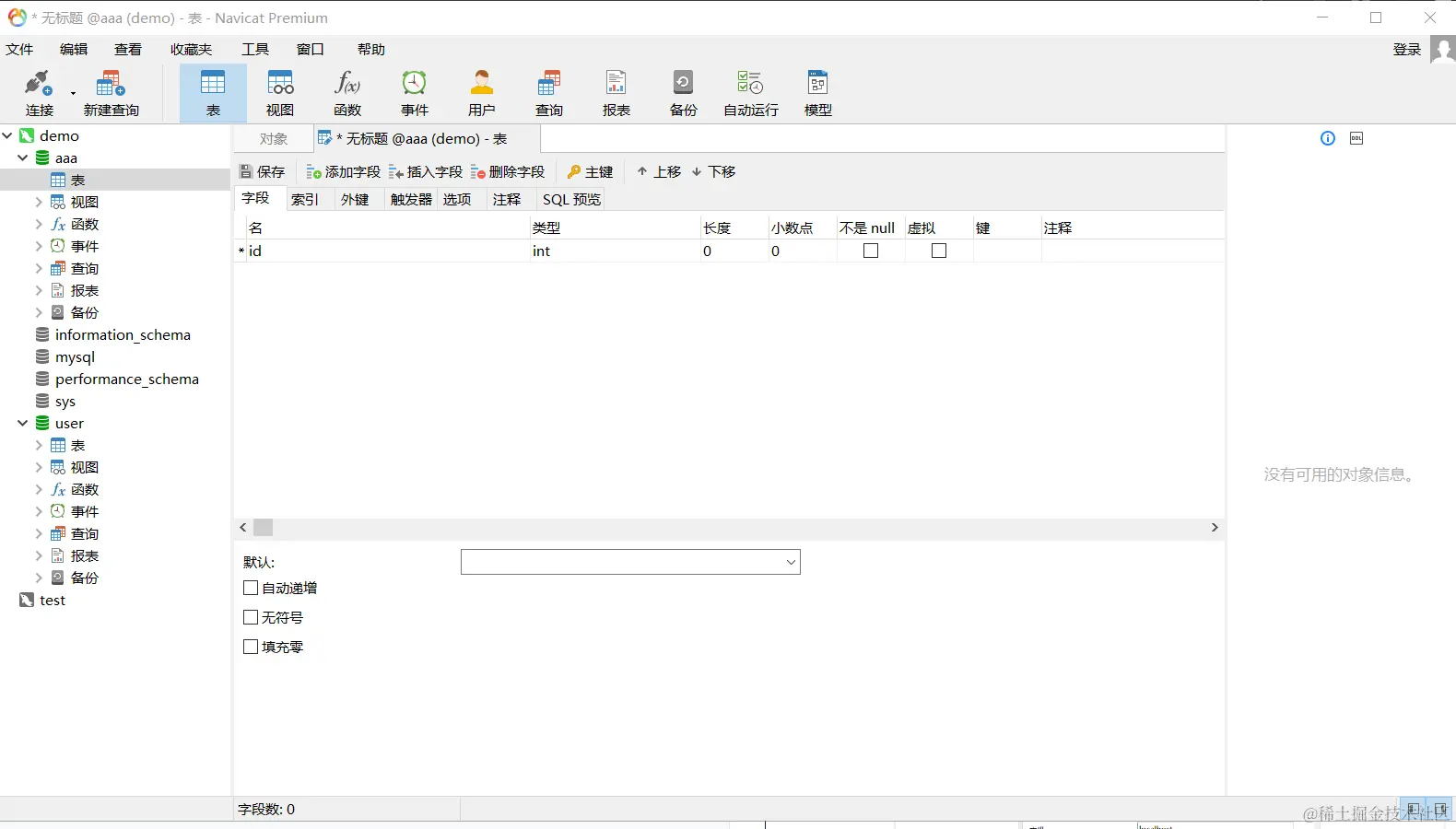This screenshot has width=1456, height=829.
Task: Open the 默认 (Default) combo box
Action: [630, 562]
